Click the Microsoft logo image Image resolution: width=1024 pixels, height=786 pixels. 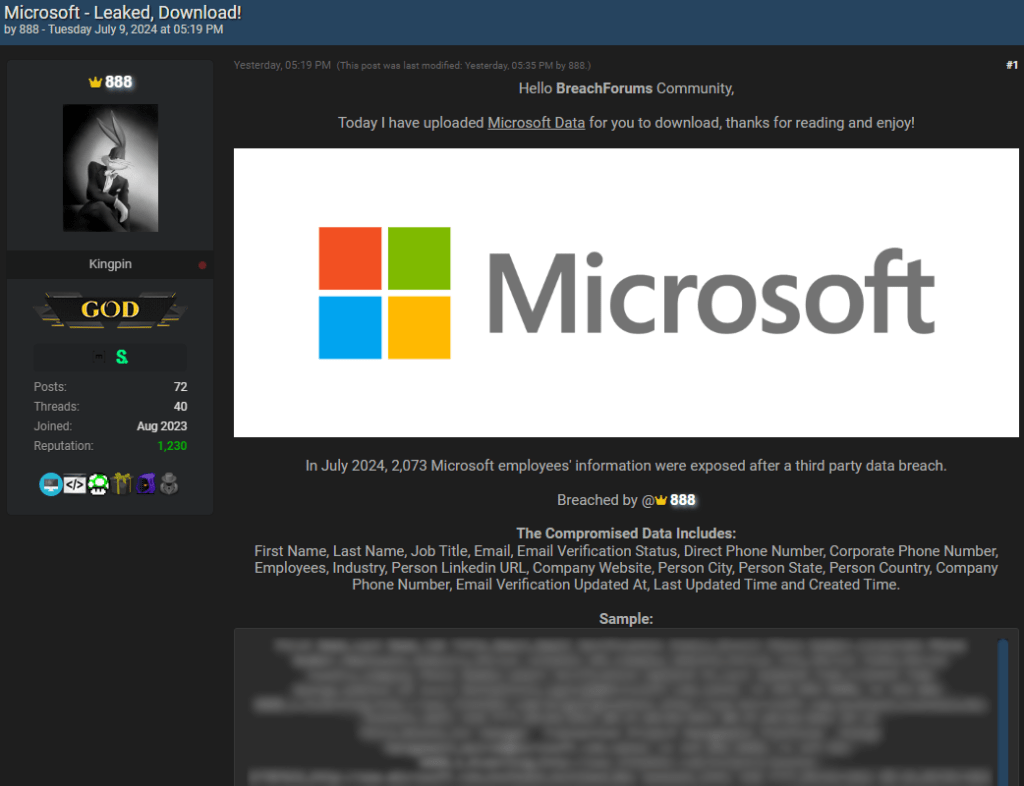pyautogui.click(x=626, y=292)
